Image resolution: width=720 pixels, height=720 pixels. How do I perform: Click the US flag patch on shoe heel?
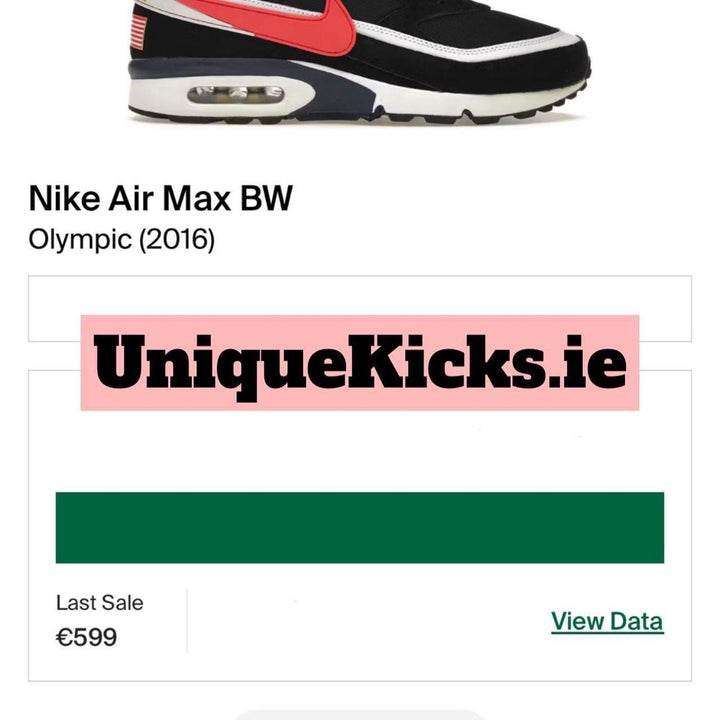(139, 32)
